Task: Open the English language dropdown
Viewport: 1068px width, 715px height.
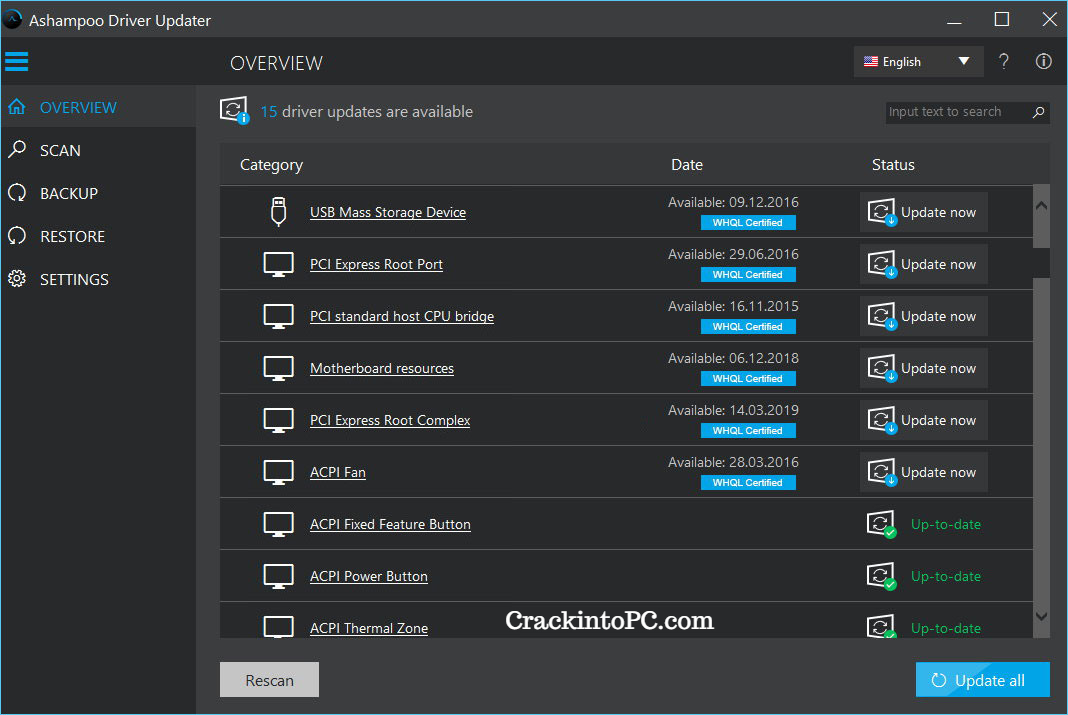Action: pos(918,61)
